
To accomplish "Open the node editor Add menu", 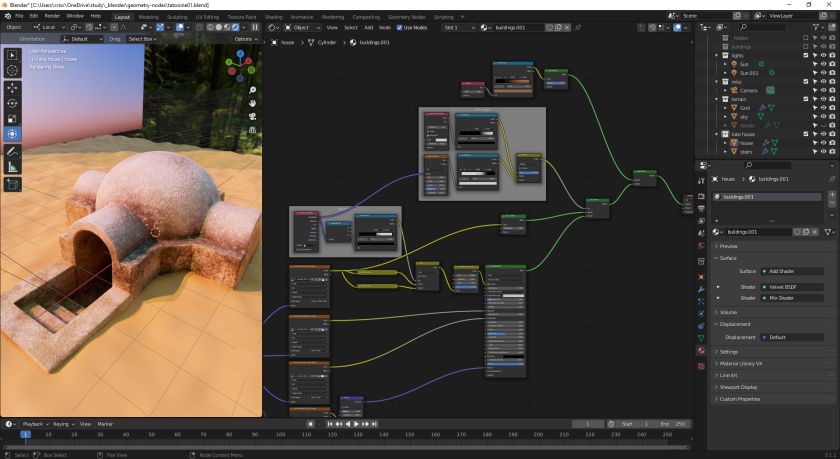I will point(369,27).
